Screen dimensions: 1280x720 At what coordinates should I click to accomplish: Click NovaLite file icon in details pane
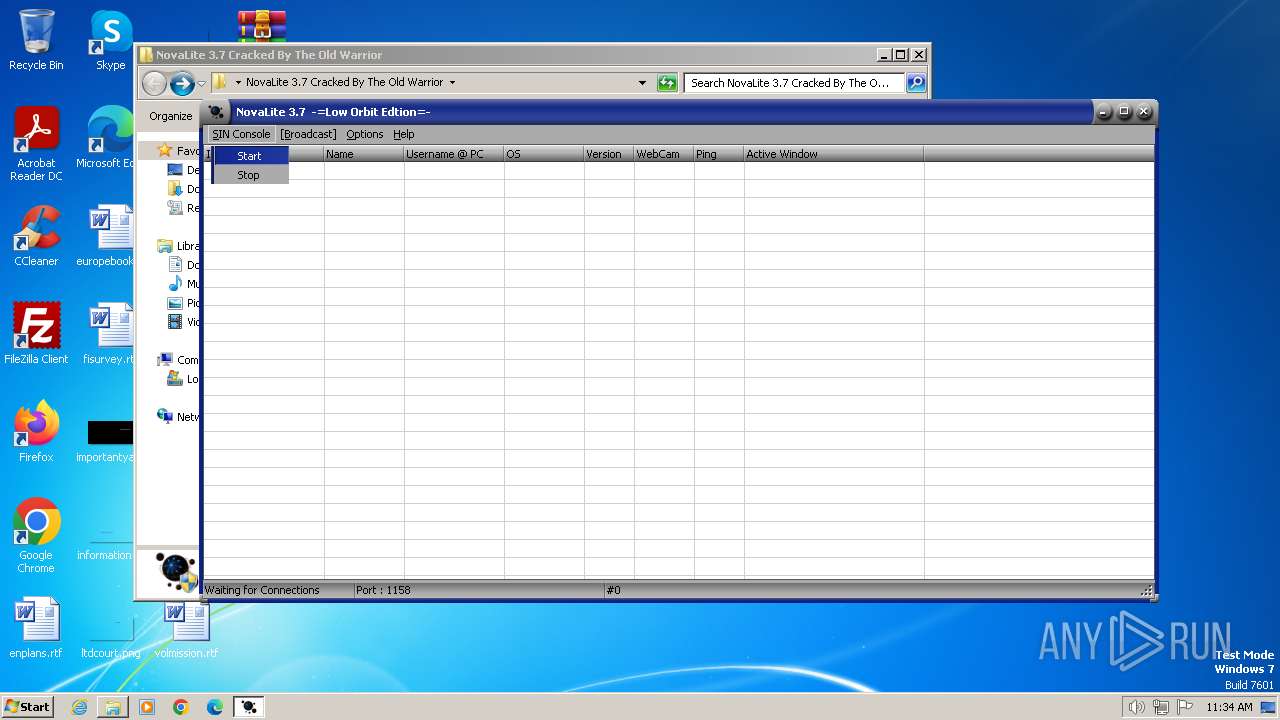tap(178, 572)
